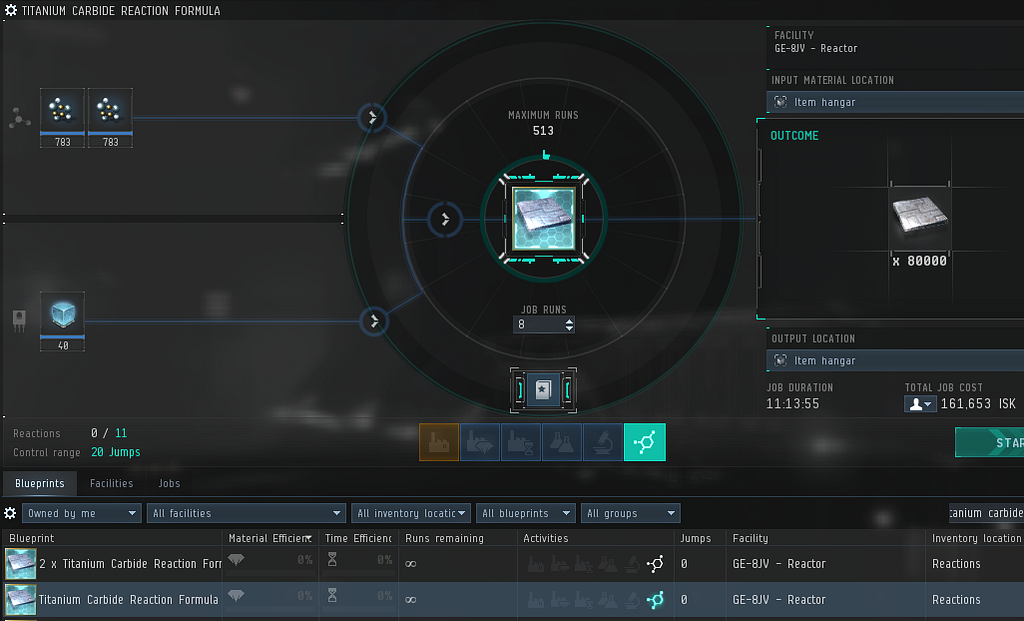Sort by the Jumps column header
This screenshot has height=621, width=1024.
pyautogui.click(x=700, y=538)
